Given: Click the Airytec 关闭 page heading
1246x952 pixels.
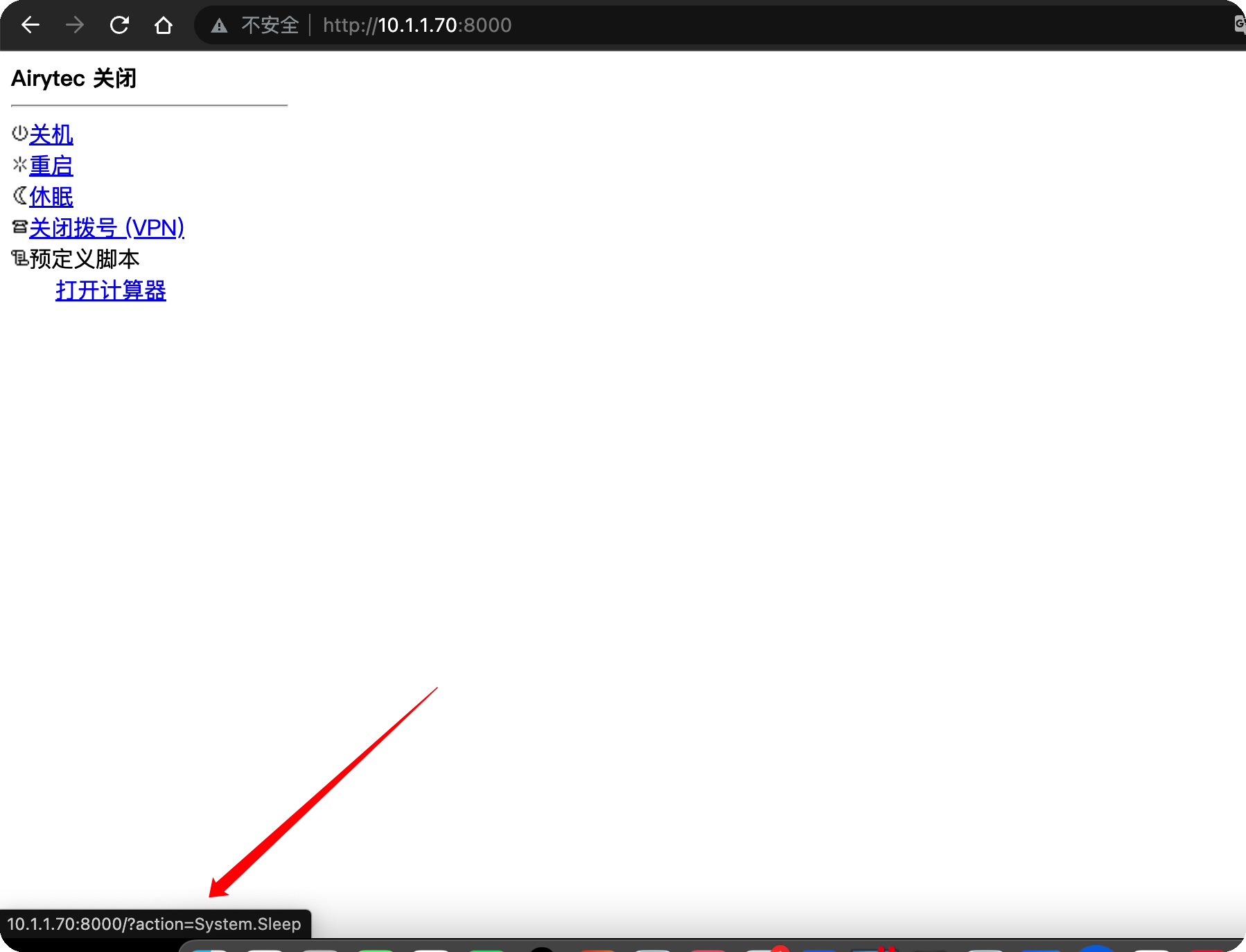Looking at the screenshot, I should pyautogui.click(x=73, y=78).
